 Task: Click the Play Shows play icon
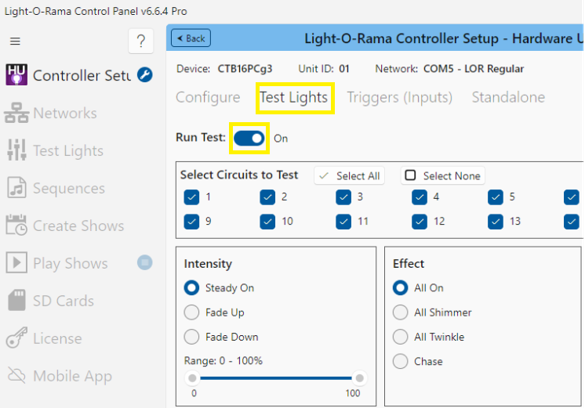(x=16, y=263)
